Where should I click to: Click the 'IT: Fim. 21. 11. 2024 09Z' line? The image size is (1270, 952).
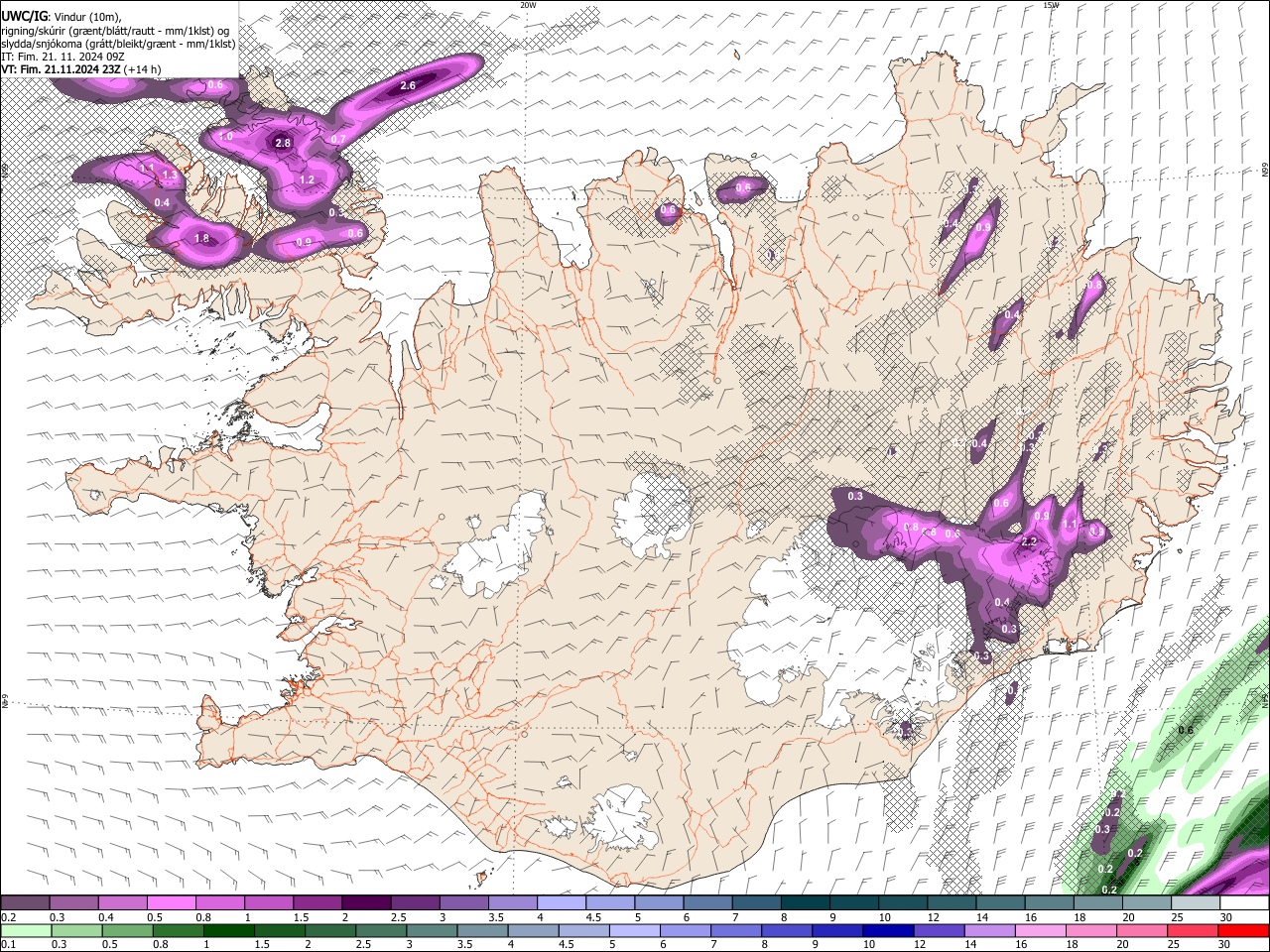pyautogui.click(x=63, y=57)
